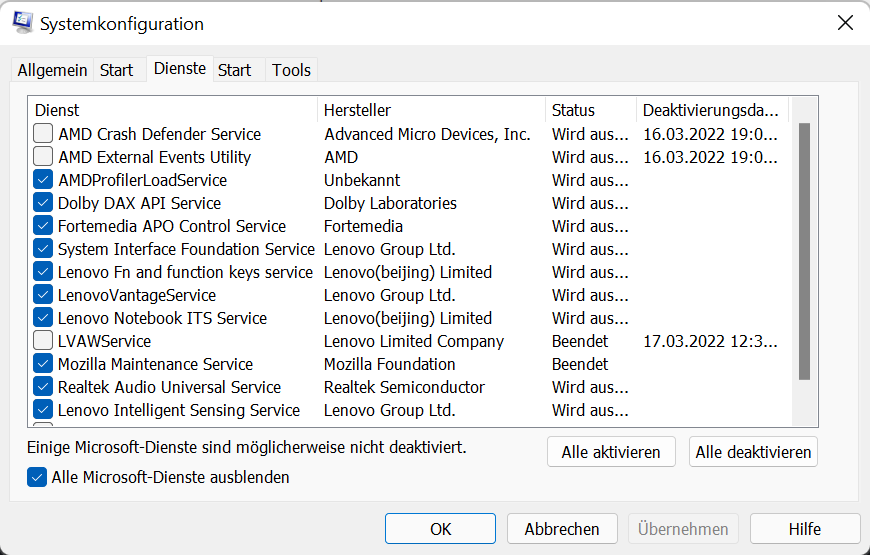
Task: Sort by the Deaktivierungsdatum column header
Action: [x=712, y=110]
